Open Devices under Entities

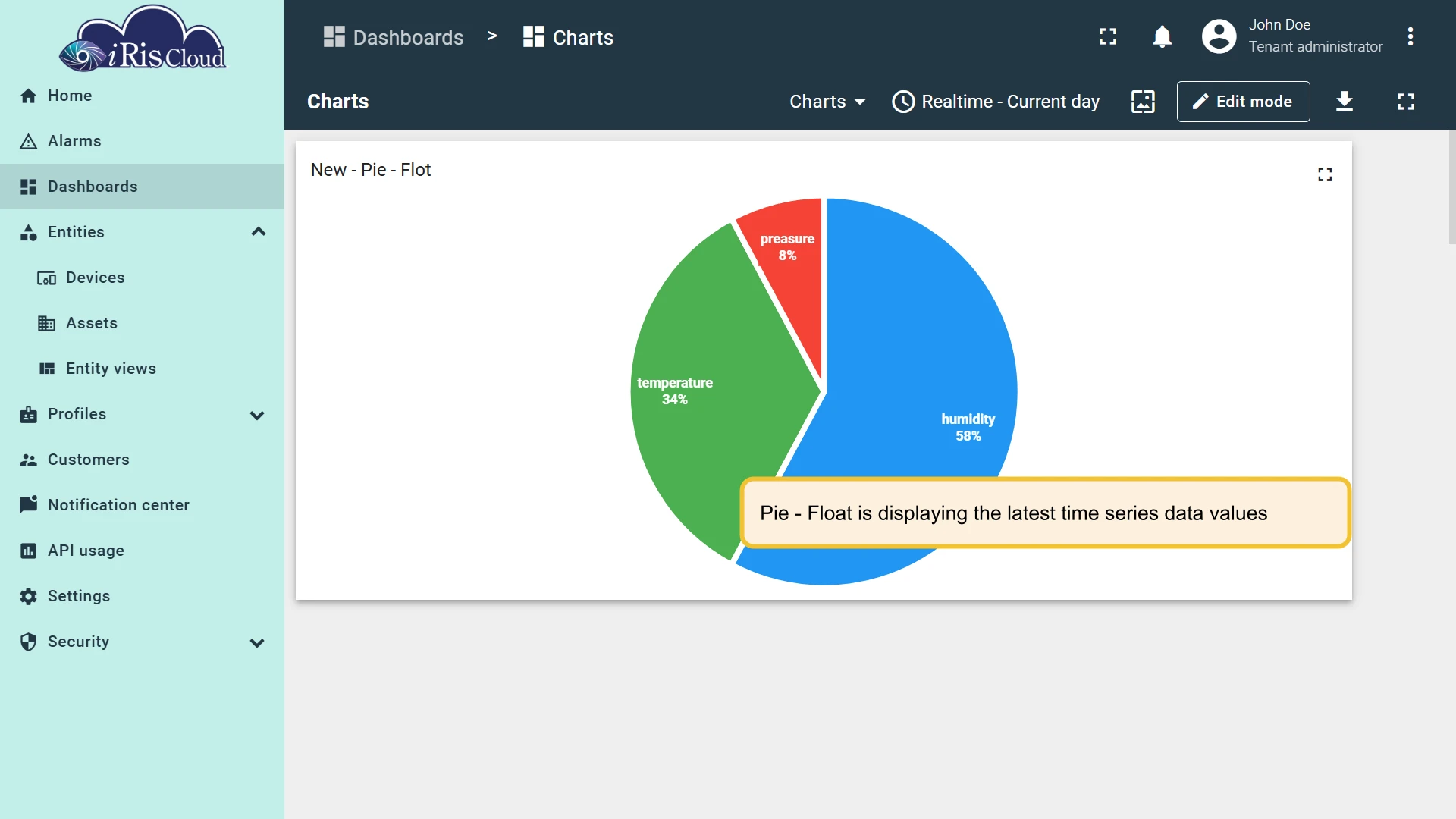pos(142,278)
